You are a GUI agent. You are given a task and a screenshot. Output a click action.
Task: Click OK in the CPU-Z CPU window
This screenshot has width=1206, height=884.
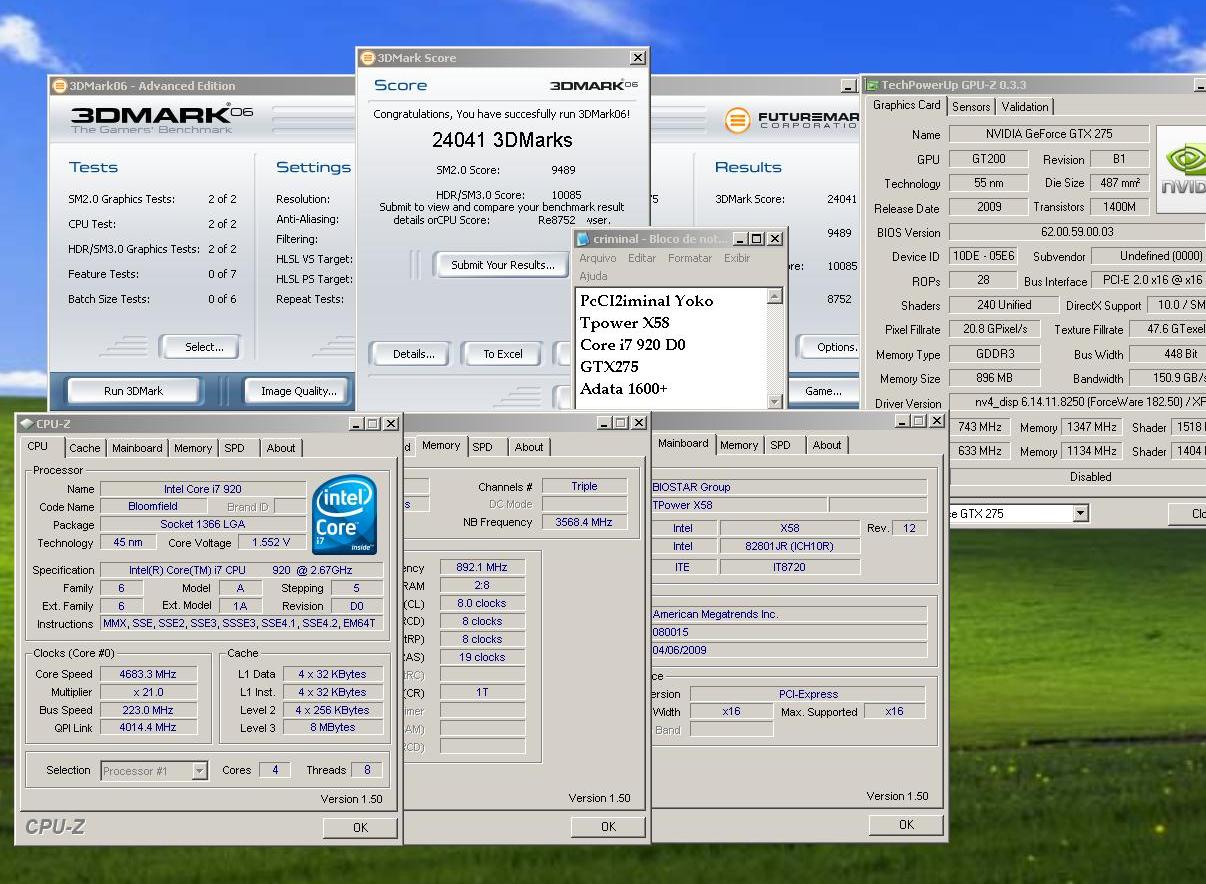click(360, 827)
